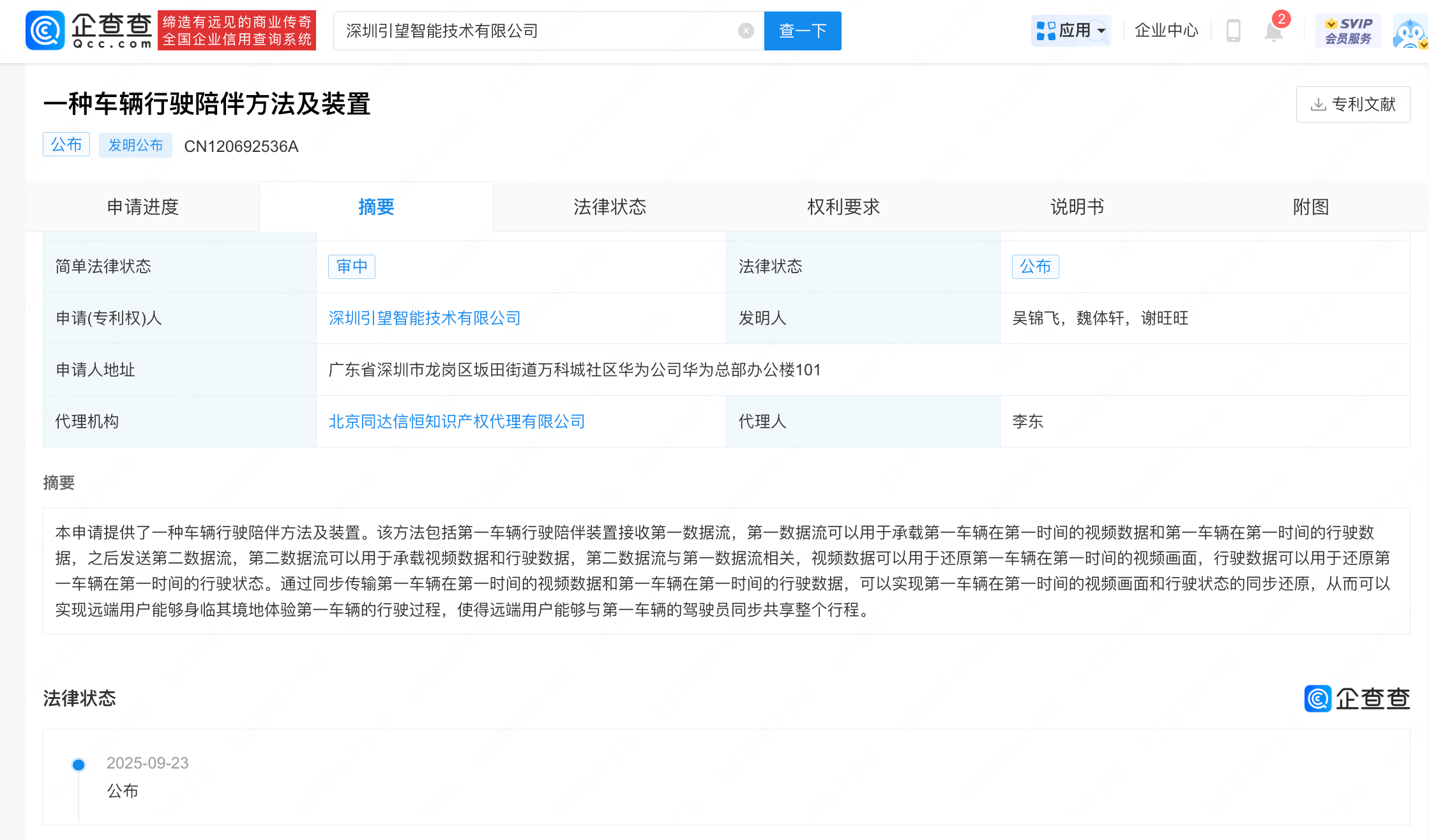The height and width of the screenshot is (840, 1429).
Task: Open the 附图 tab
Action: click(x=1310, y=207)
